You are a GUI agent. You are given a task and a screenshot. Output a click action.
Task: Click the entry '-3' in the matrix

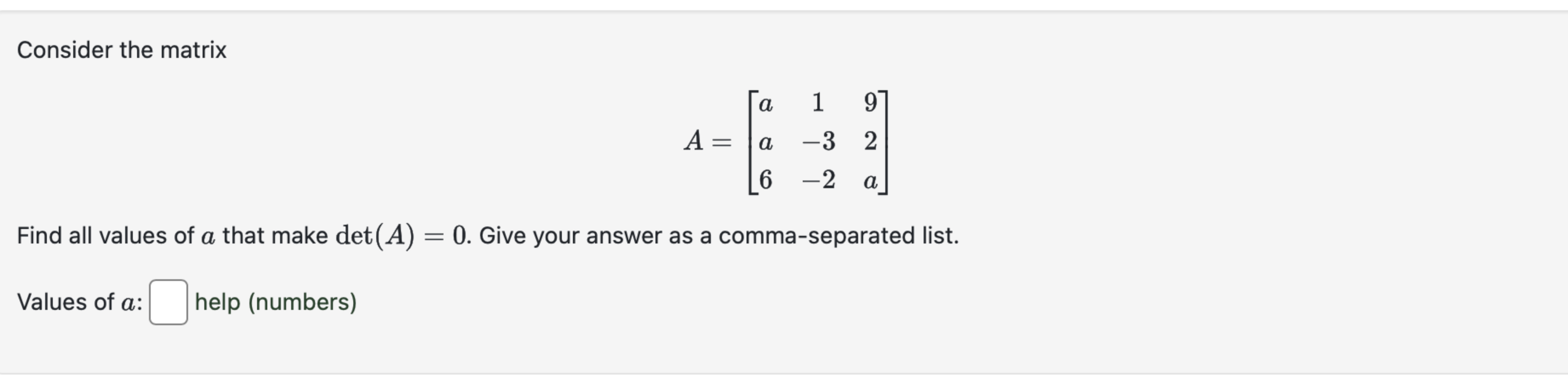point(819,141)
